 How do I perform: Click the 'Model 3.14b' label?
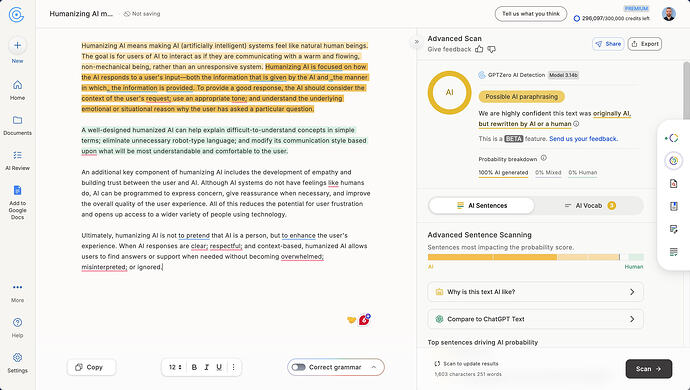[x=563, y=75]
